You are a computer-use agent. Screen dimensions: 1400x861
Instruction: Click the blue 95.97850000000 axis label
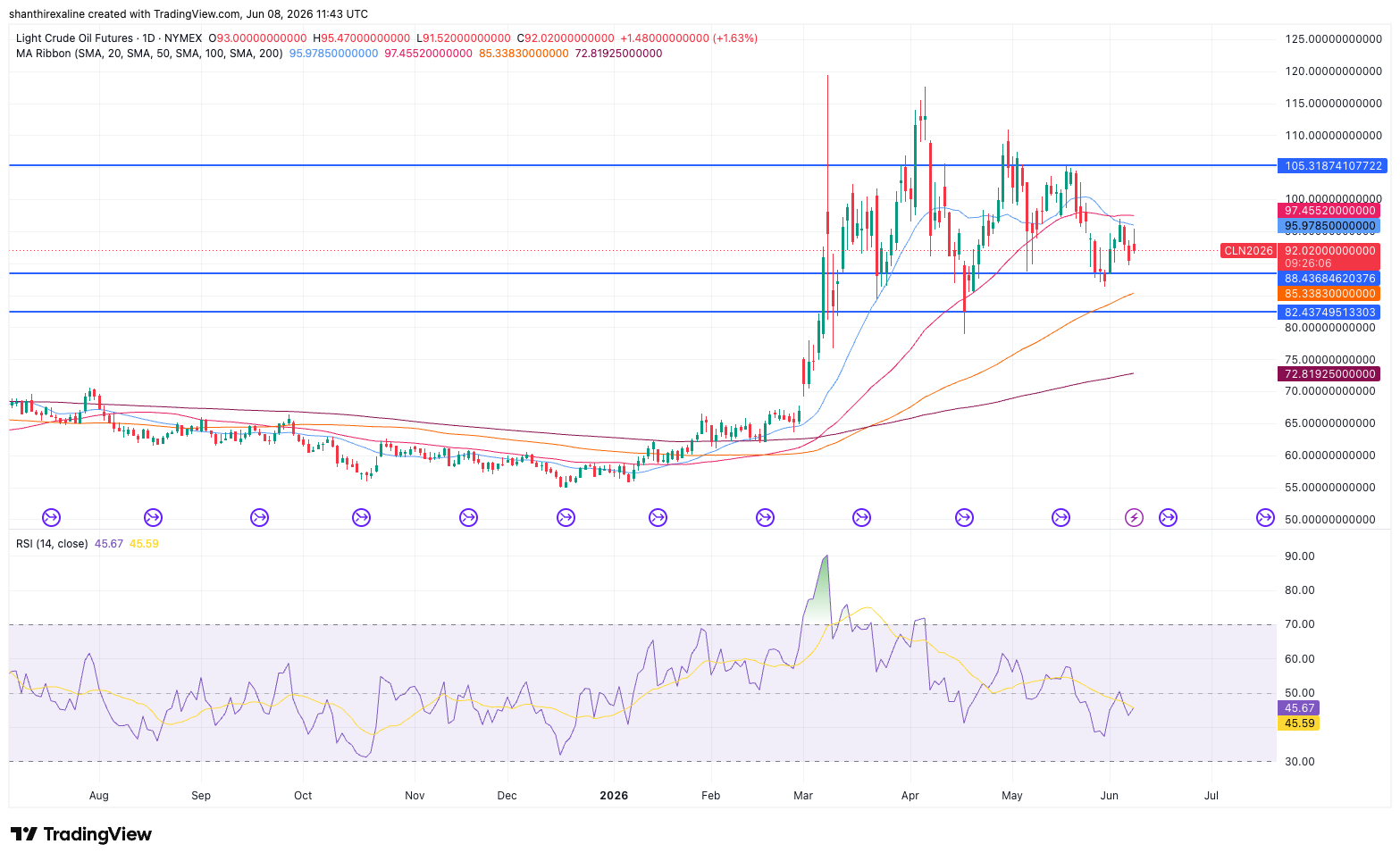pos(1329,226)
